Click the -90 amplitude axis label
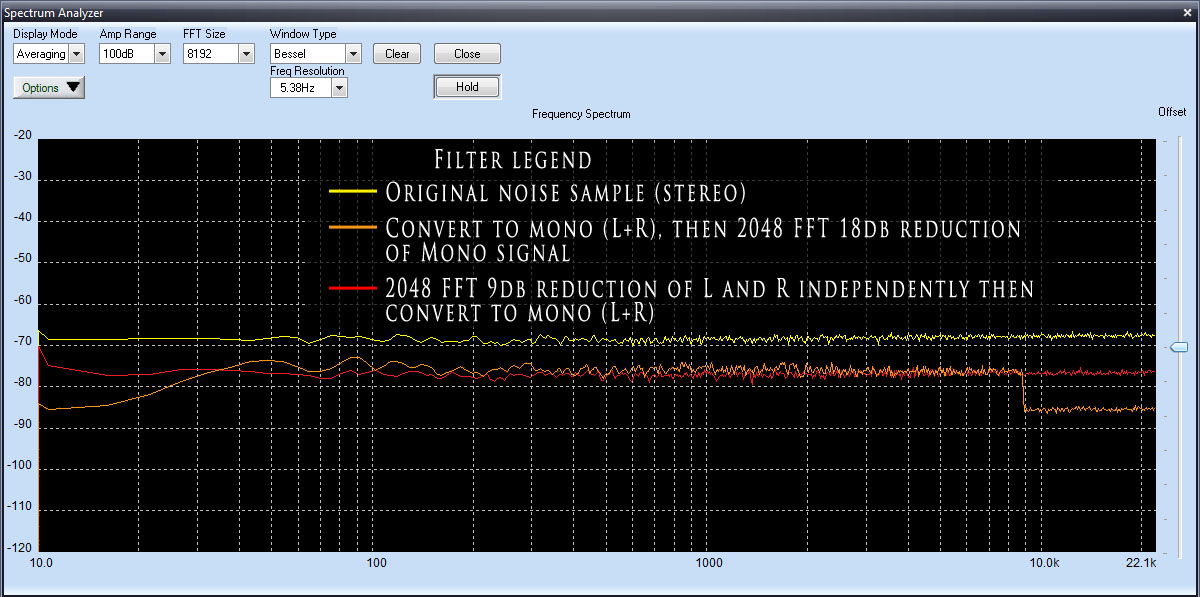 (x=22, y=425)
